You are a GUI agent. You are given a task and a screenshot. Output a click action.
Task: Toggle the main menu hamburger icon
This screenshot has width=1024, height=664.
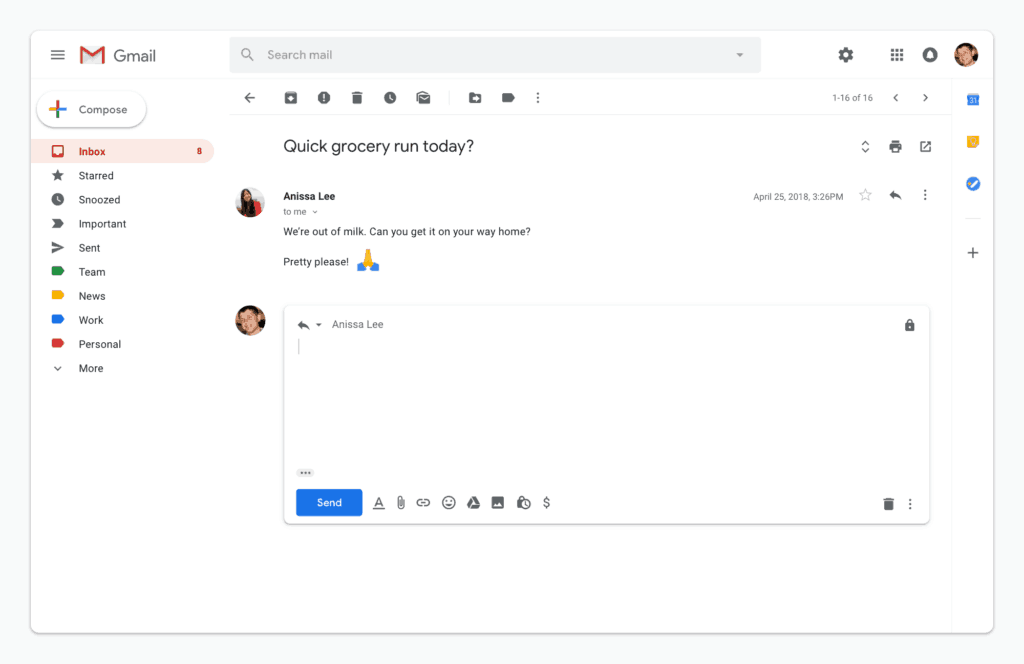(58, 55)
